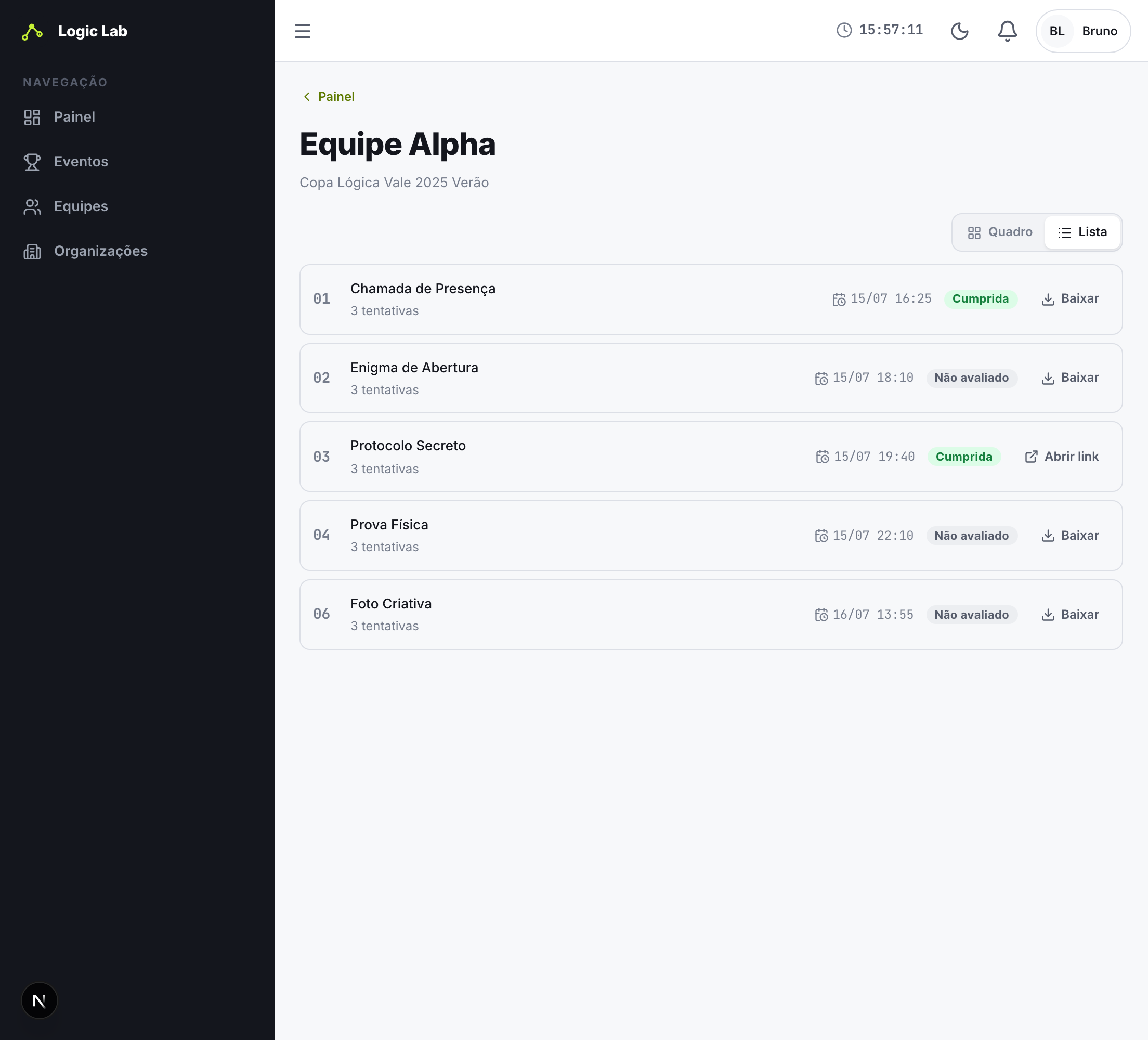
Task: Open link for Protocolo Secreto
Action: [x=1062, y=457]
